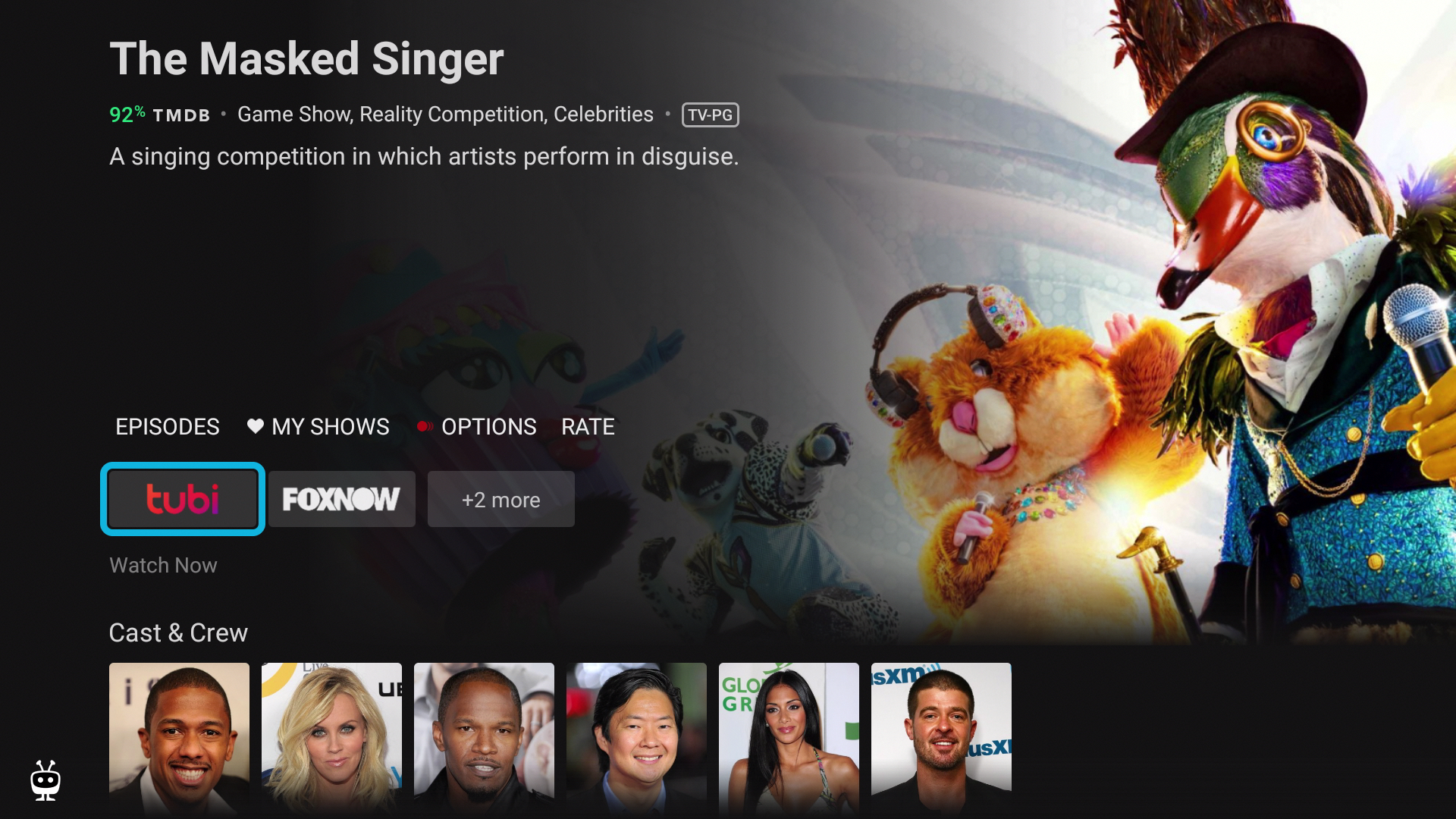Add show via MY SHOWS

point(331,427)
